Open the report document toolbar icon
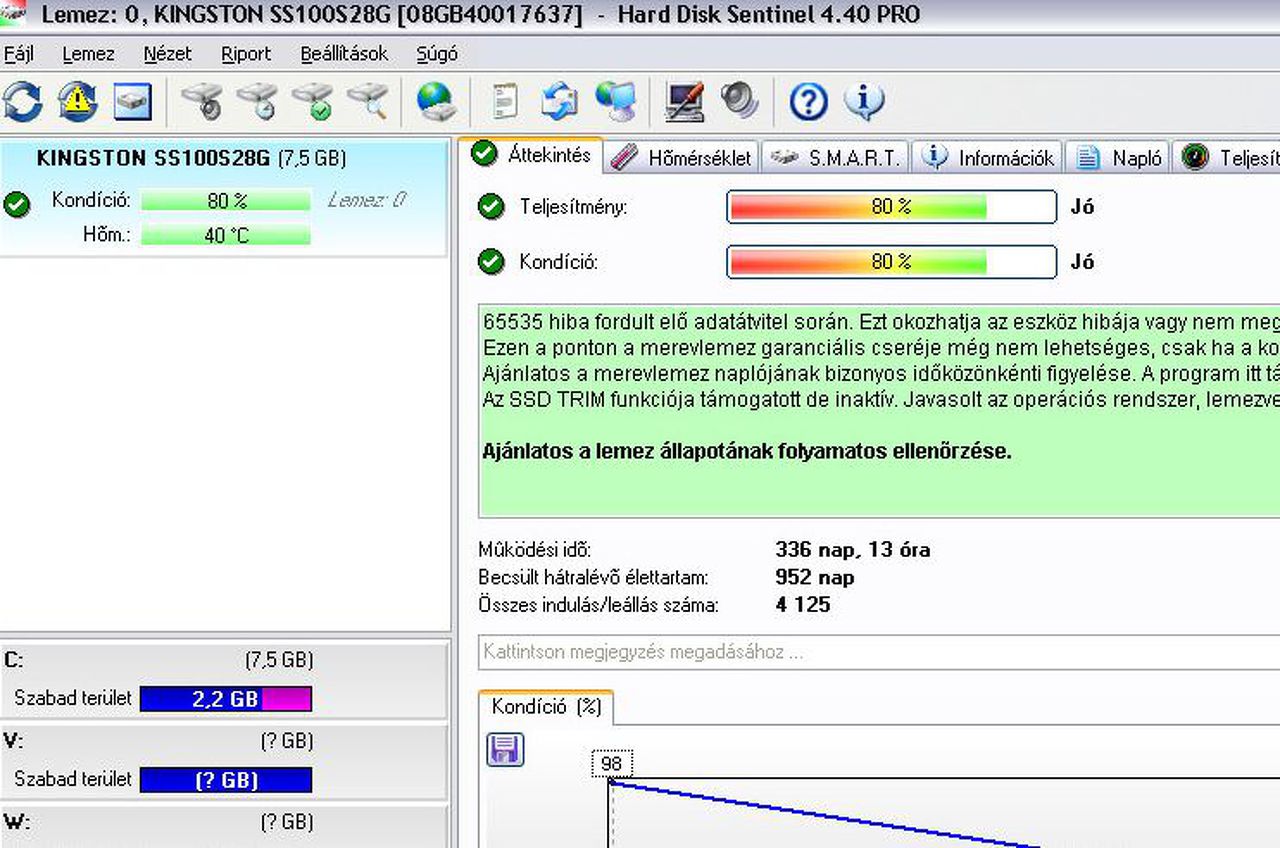Image resolution: width=1280 pixels, height=848 pixels. click(x=506, y=102)
